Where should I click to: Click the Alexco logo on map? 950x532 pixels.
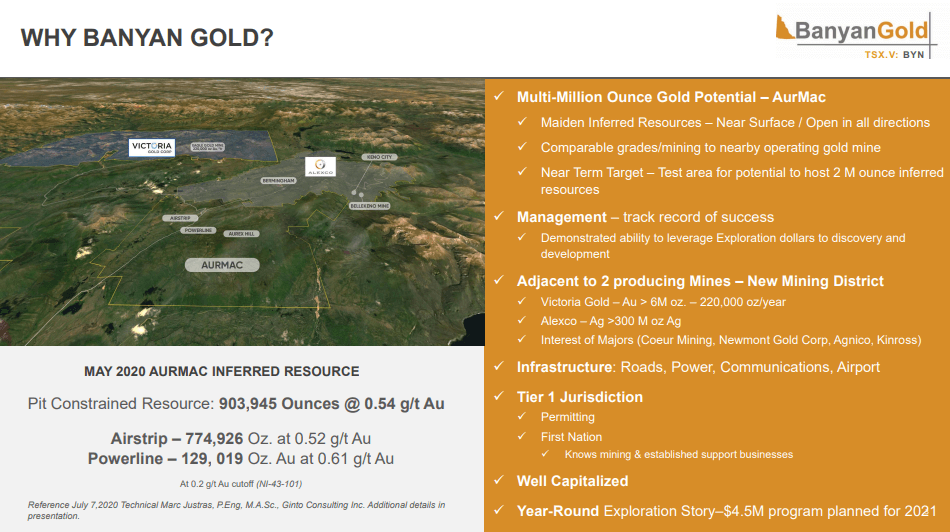320,166
